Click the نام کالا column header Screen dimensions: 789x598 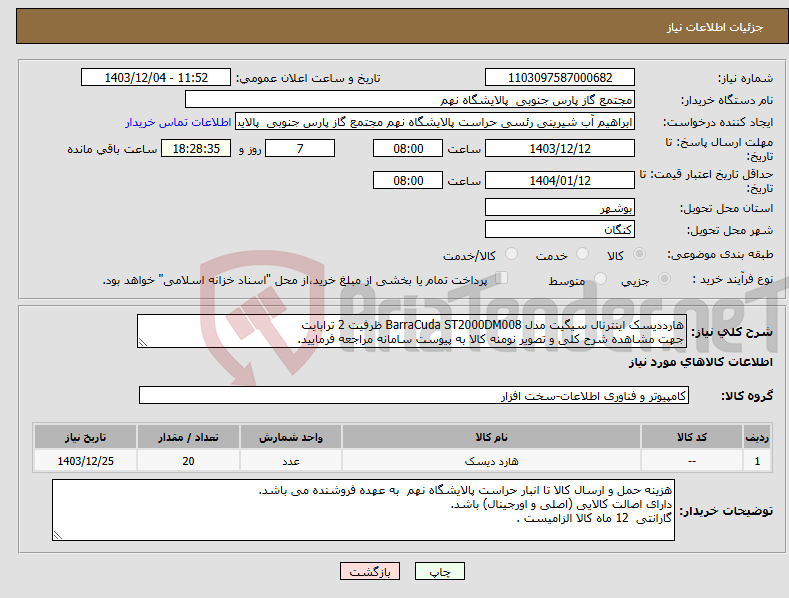click(x=492, y=437)
